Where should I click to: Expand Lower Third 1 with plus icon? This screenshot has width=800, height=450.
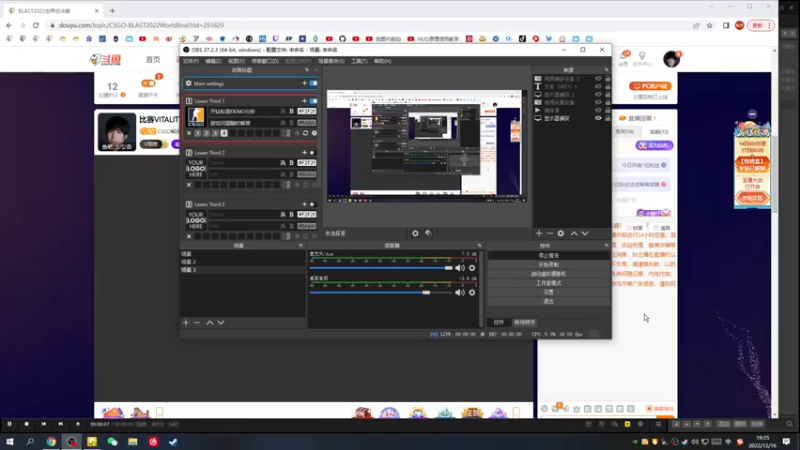pos(305,101)
